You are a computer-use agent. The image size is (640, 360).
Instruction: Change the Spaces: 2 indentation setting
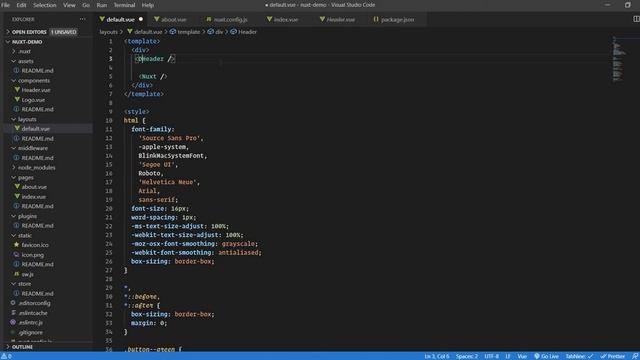coord(467,356)
